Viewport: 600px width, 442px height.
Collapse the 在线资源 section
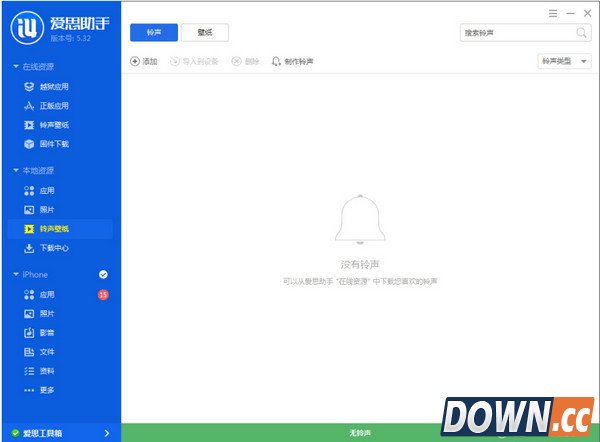[x=16, y=66]
